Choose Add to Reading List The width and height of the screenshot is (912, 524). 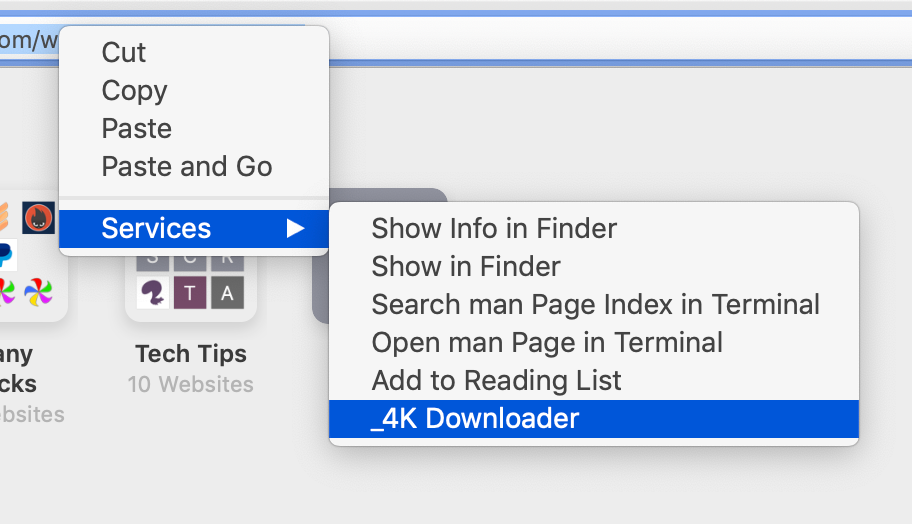tap(594, 381)
